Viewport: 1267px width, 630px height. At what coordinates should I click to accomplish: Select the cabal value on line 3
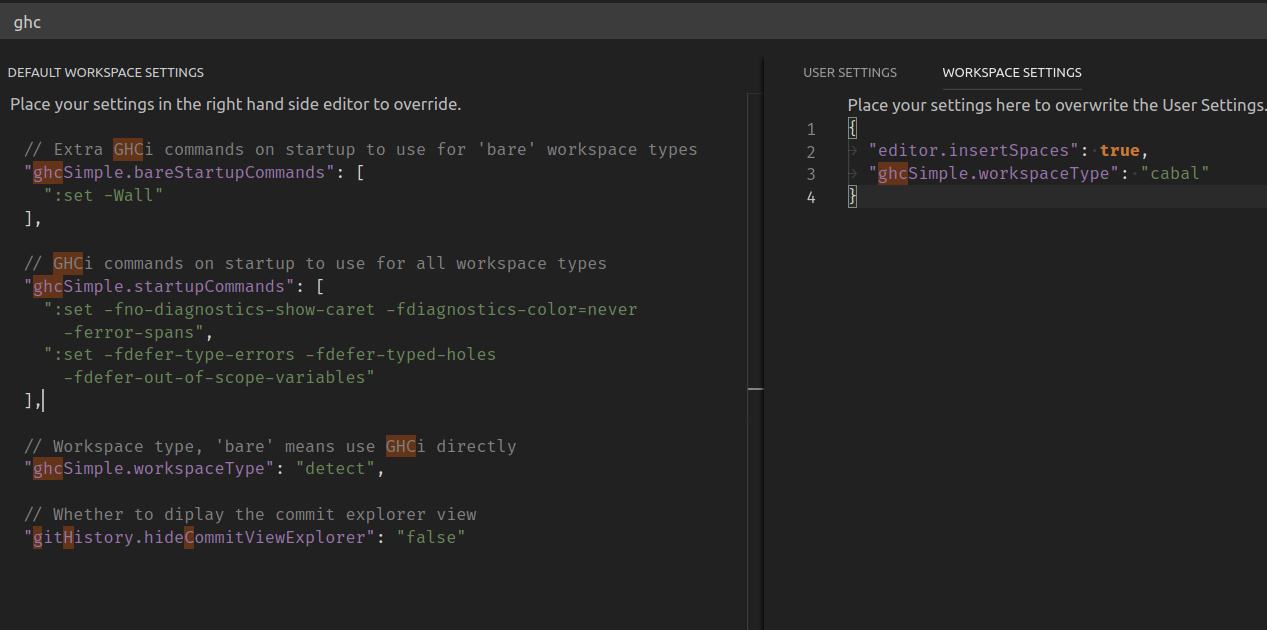[1174, 173]
